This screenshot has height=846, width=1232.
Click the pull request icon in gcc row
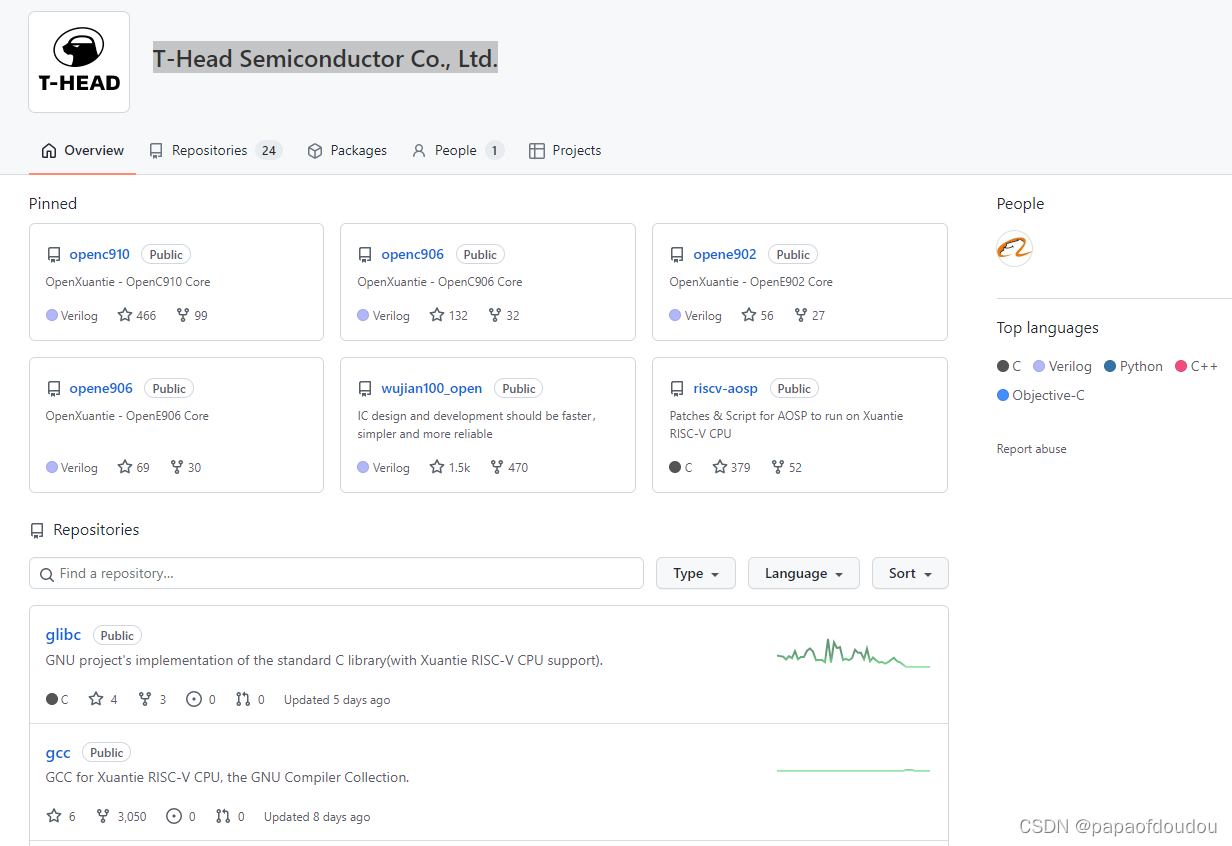(223, 816)
